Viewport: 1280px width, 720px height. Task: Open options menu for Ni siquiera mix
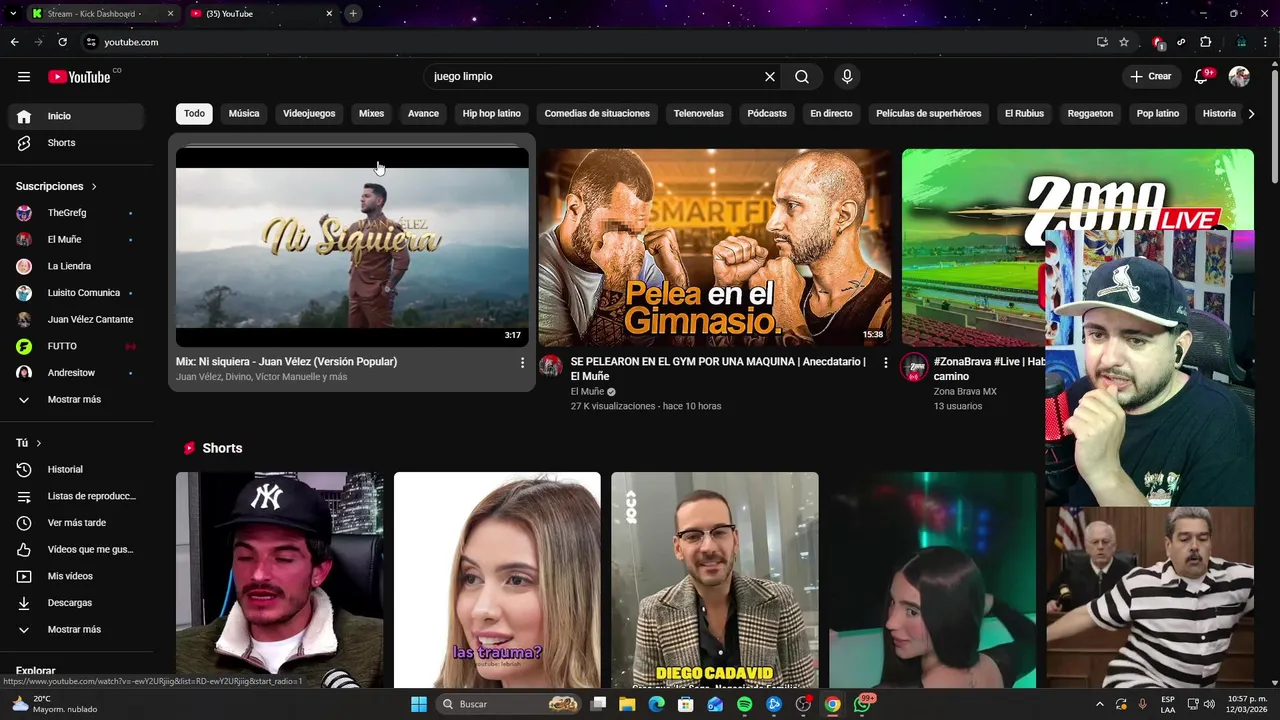[x=522, y=363]
